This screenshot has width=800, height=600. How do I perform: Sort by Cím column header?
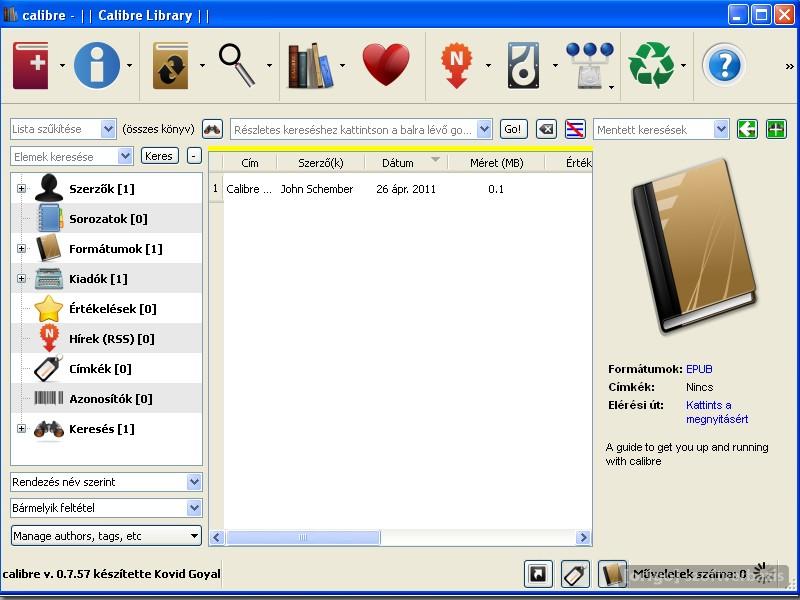[x=249, y=163]
